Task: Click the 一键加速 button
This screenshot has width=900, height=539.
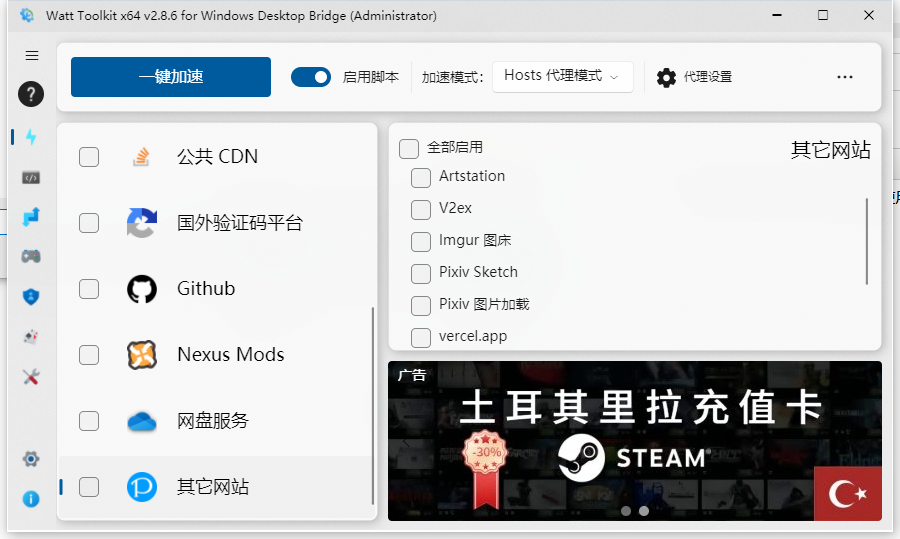Action: click(x=171, y=77)
